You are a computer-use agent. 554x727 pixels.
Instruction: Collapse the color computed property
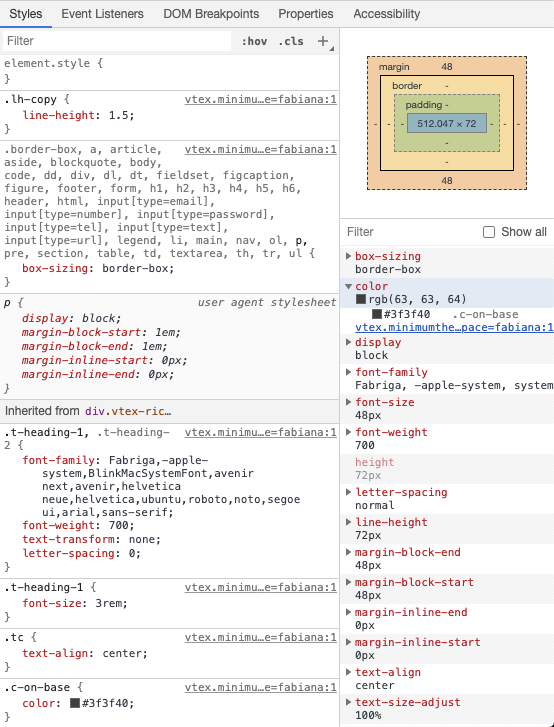[349, 286]
